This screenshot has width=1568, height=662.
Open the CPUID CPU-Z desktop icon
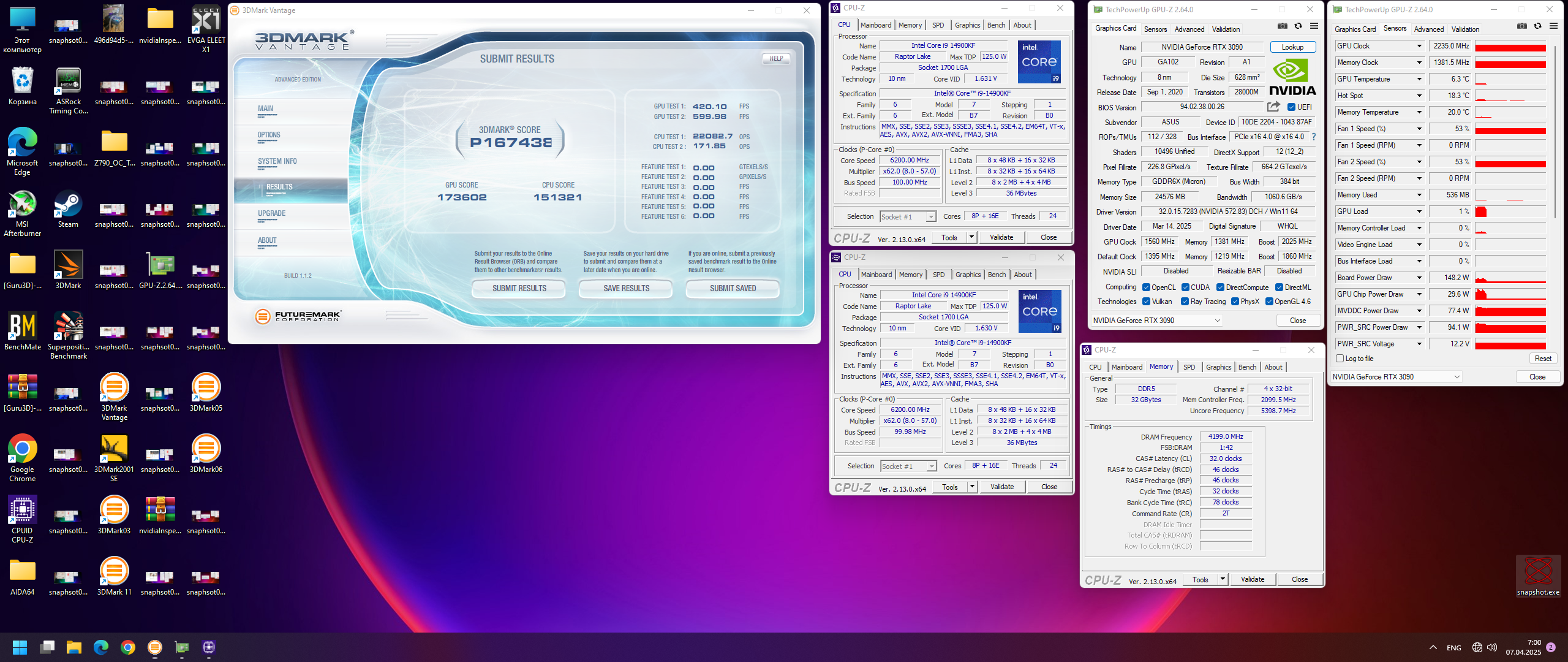pos(23,519)
